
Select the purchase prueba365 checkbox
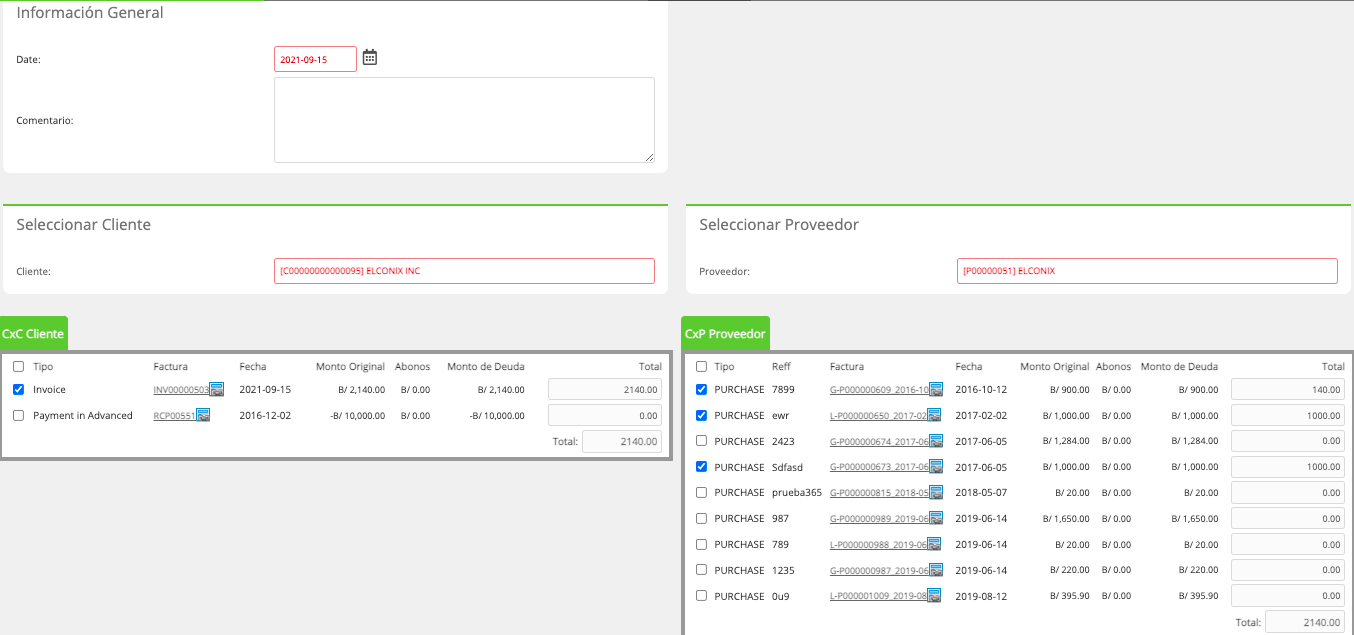click(701, 492)
